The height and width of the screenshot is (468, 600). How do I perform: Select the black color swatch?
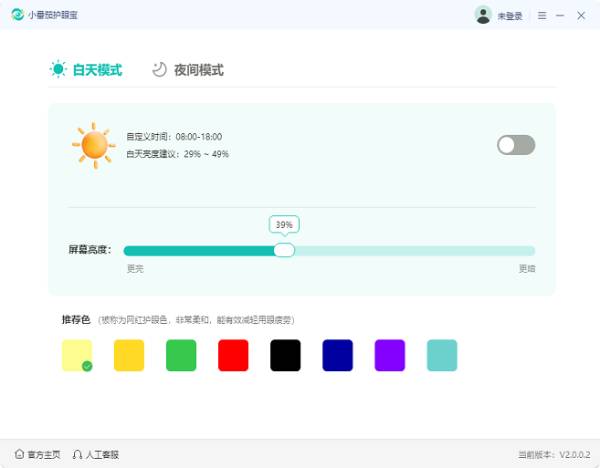tap(285, 355)
